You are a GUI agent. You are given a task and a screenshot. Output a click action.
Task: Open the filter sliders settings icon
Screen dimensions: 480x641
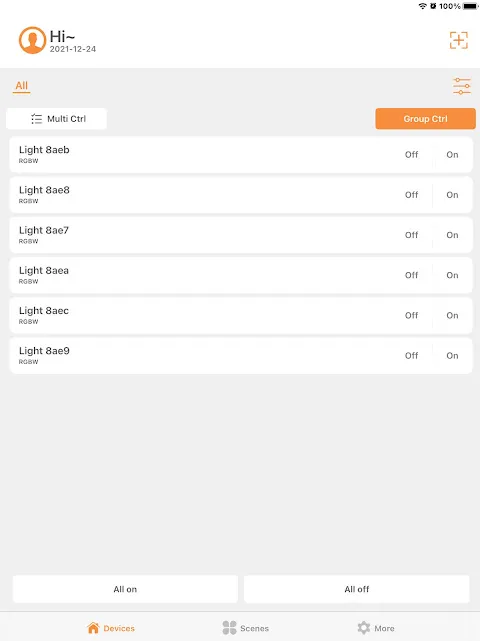click(462, 86)
